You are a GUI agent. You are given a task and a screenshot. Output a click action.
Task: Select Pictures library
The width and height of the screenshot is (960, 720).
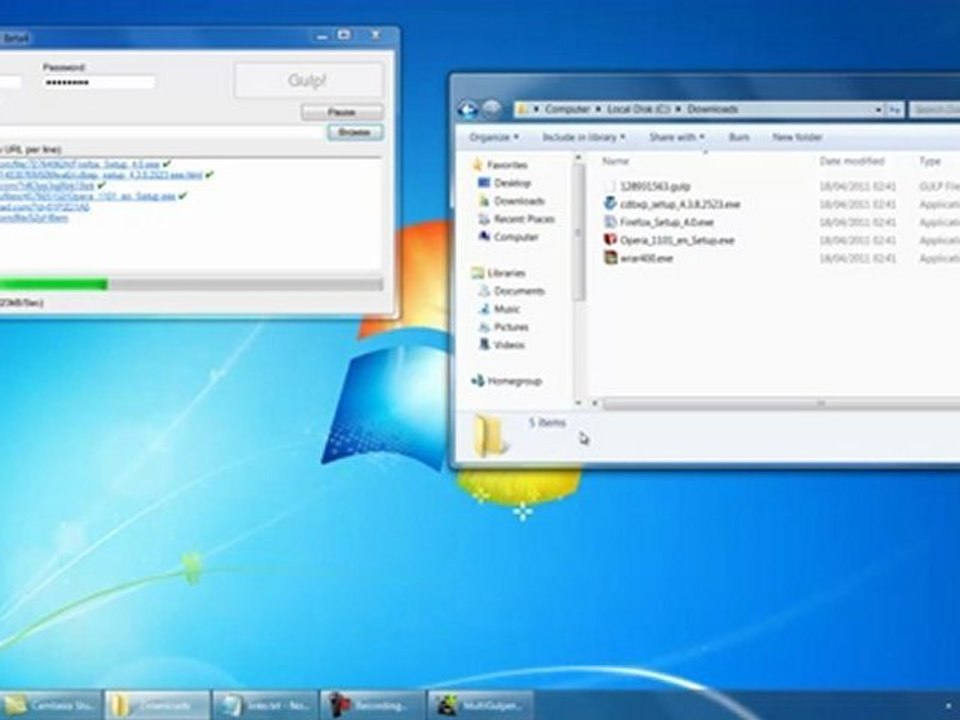coord(511,327)
